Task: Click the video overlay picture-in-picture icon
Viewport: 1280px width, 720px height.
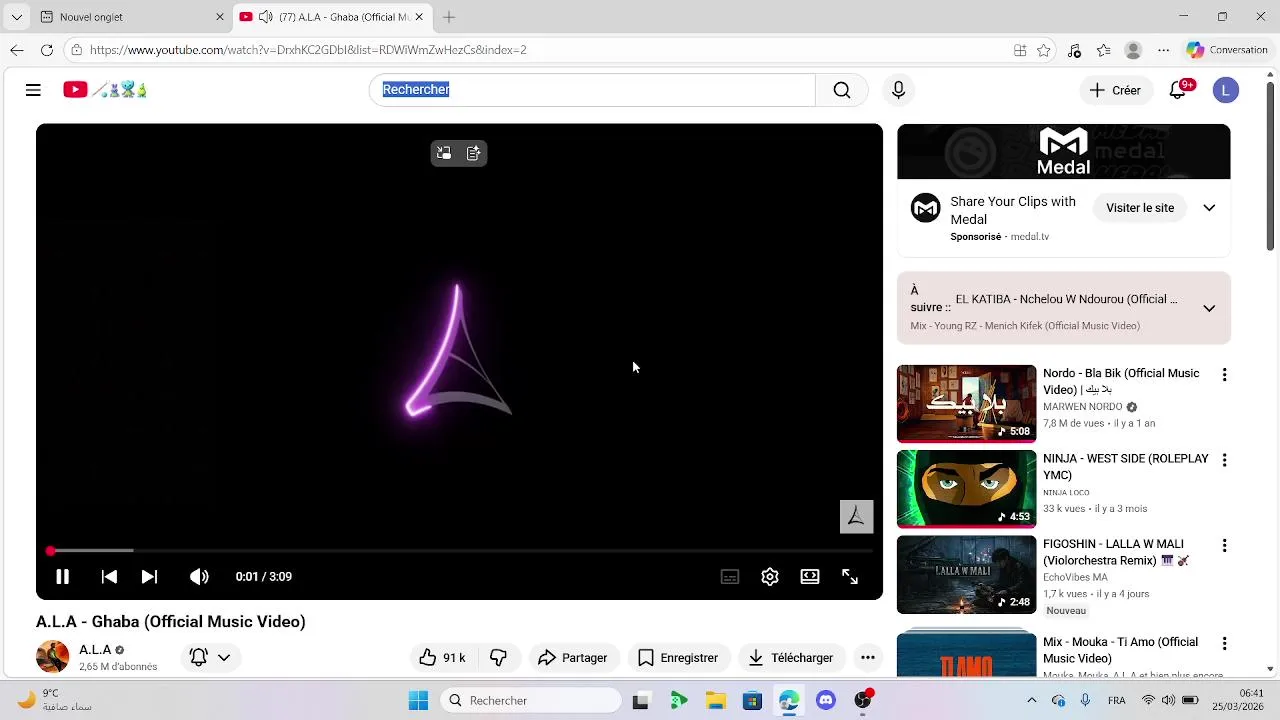Action: point(444,153)
